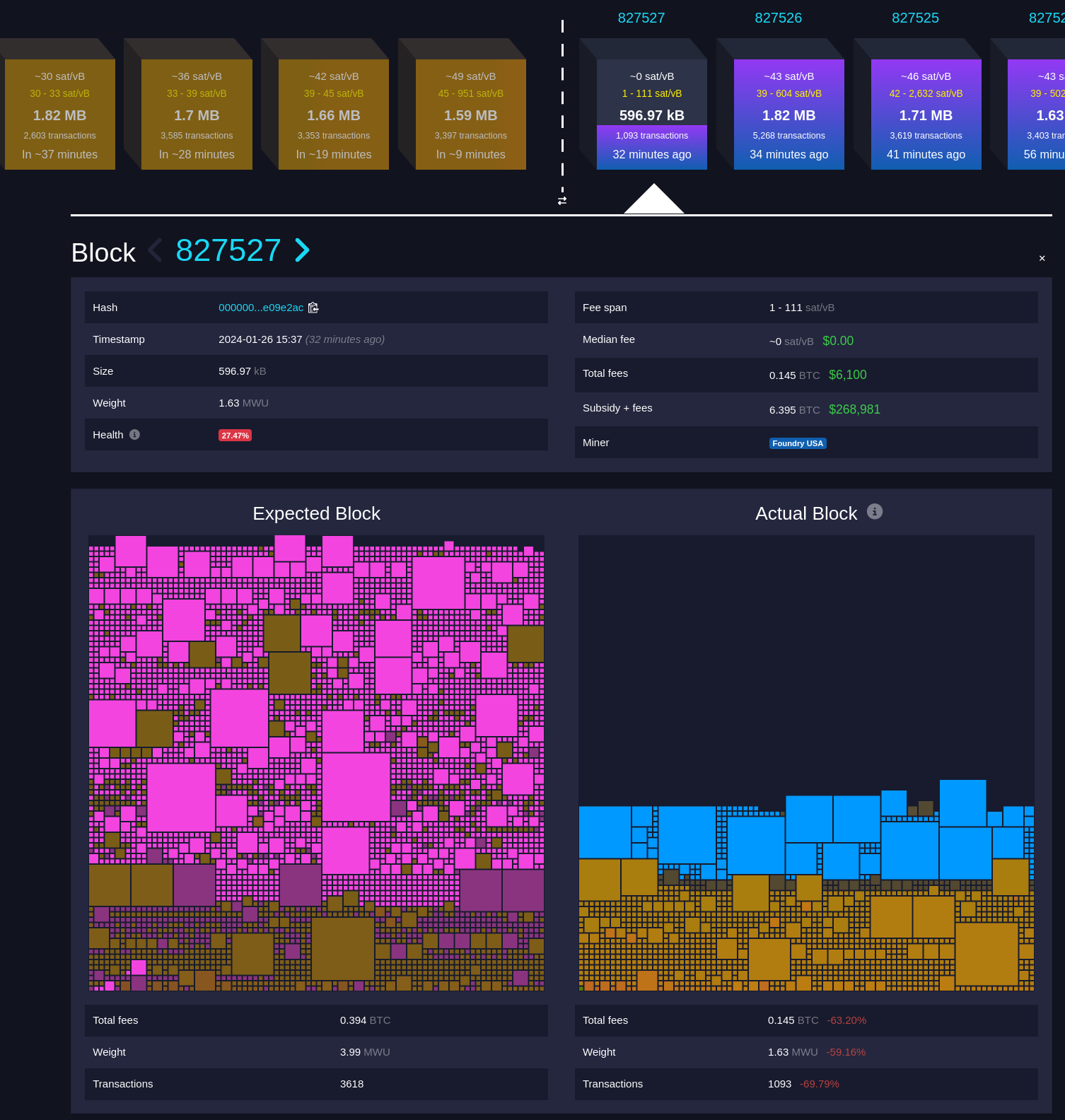Open the Foundry USA miner tag
Screen dimensions: 1065x1120
point(797,443)
